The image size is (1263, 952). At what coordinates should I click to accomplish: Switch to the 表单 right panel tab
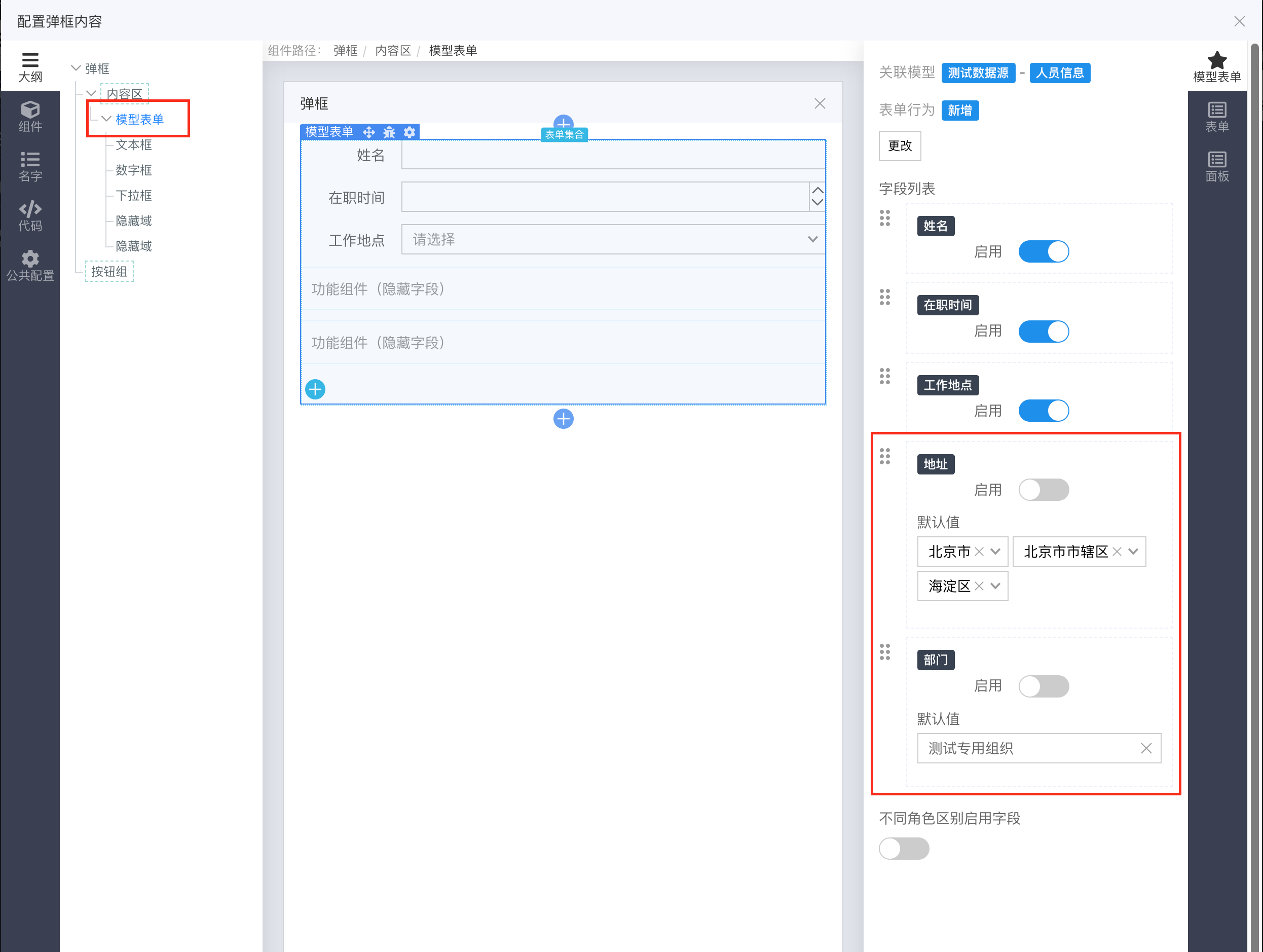pos(1217,117)
